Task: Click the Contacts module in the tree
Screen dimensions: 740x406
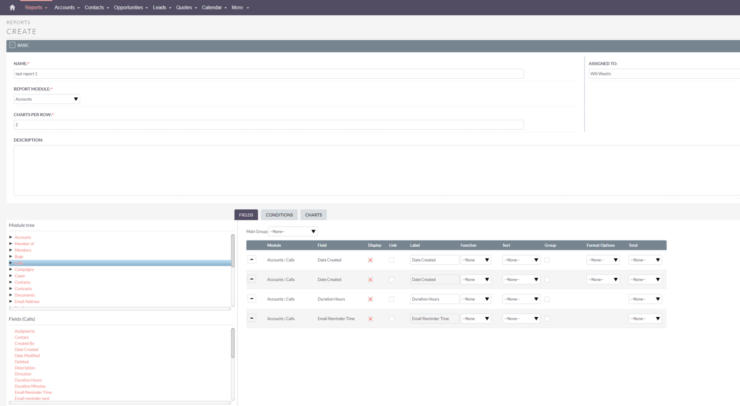Action: pos(23,283)
